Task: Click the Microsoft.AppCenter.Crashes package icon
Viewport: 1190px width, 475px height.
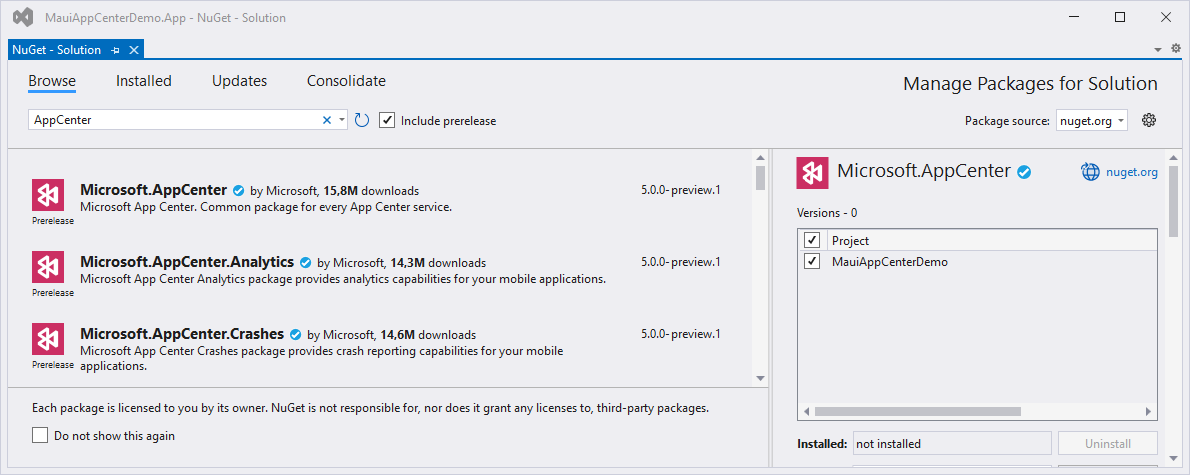Action: pyautogui.click(x=52, y=339)
